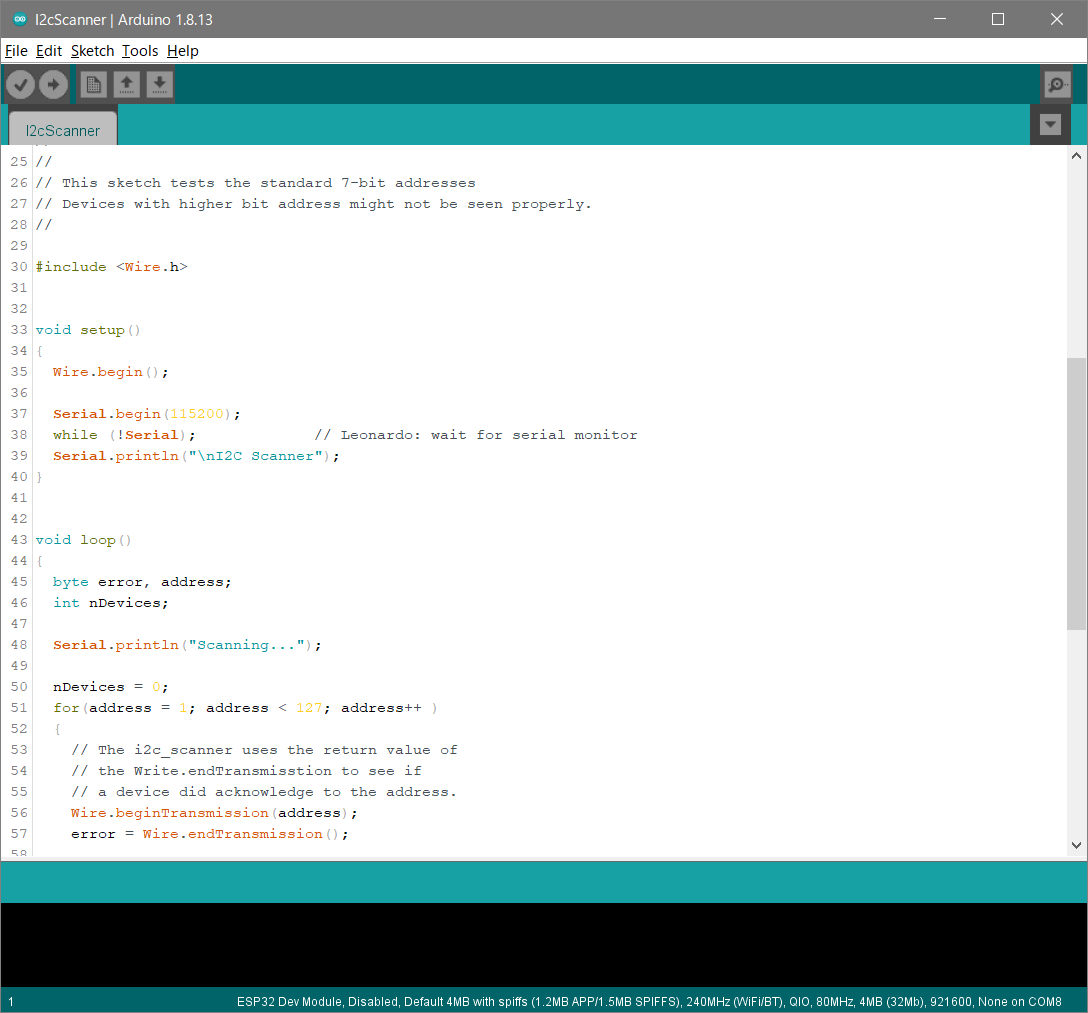Image resolution: width=1088 pixels, height=1013 pixels.
Task: Open the Edit menu
Action: [x=49, y=51]
